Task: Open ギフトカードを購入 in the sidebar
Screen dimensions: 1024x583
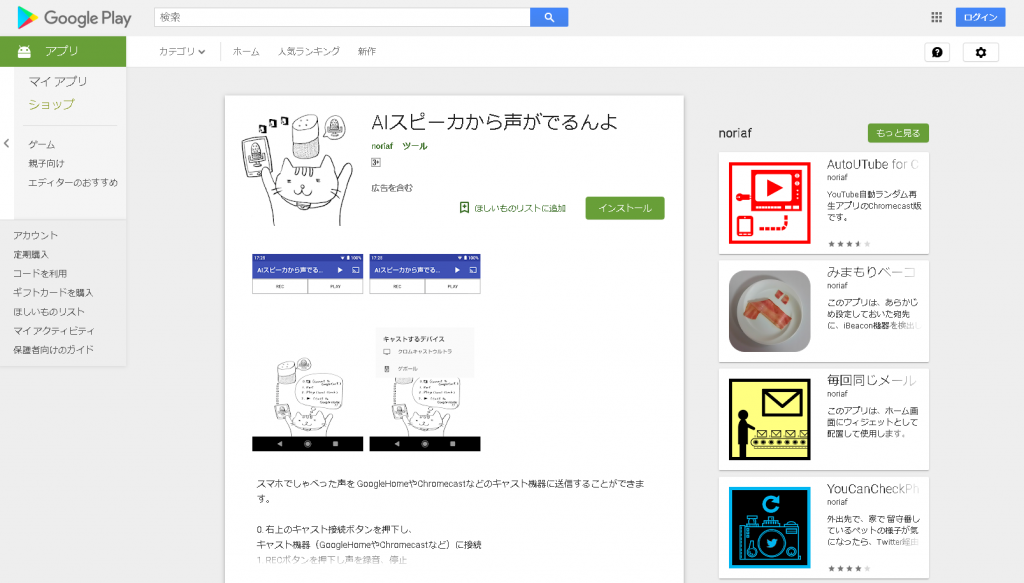Action: point(53,292)
